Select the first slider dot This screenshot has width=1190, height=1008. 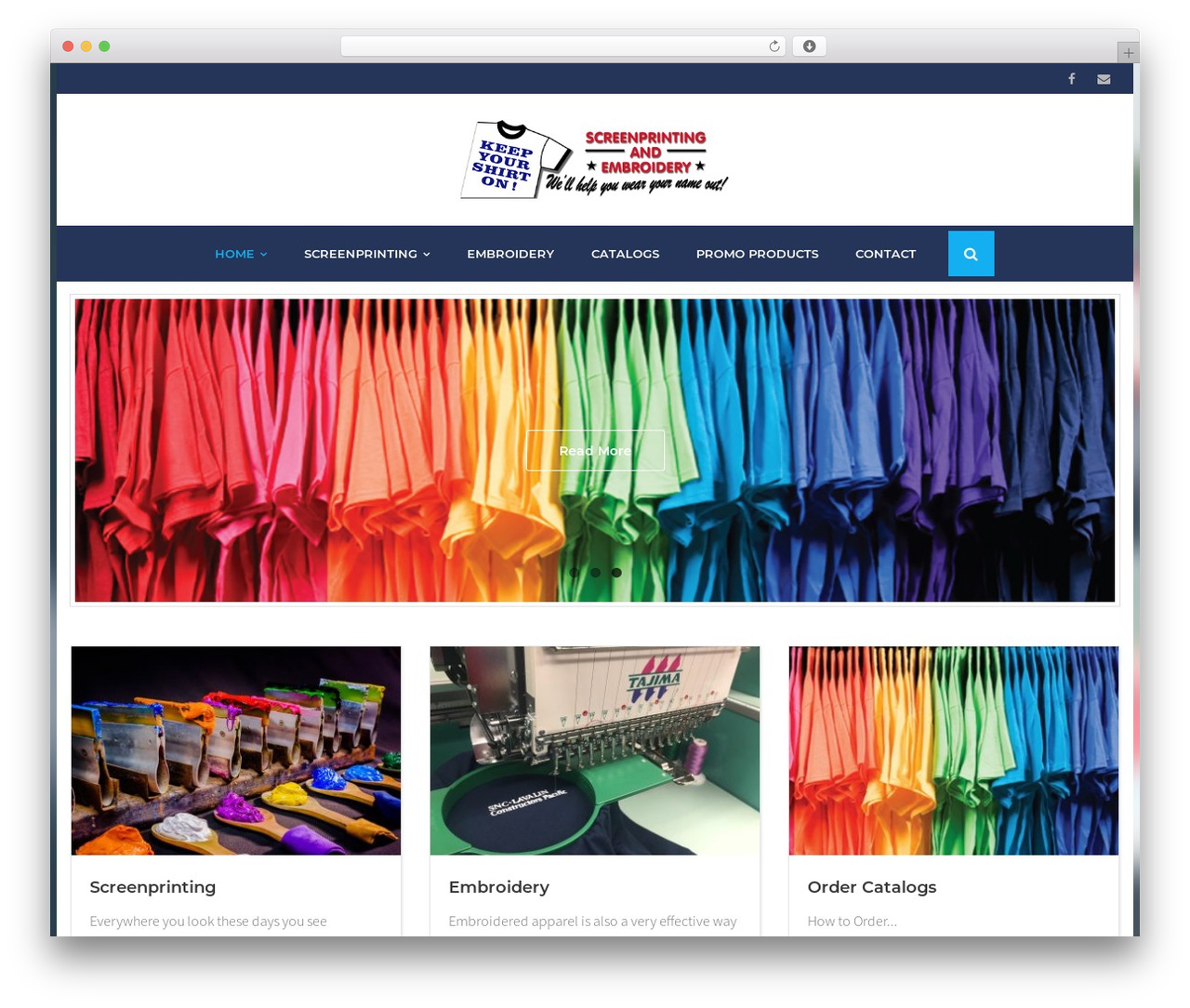575,573
